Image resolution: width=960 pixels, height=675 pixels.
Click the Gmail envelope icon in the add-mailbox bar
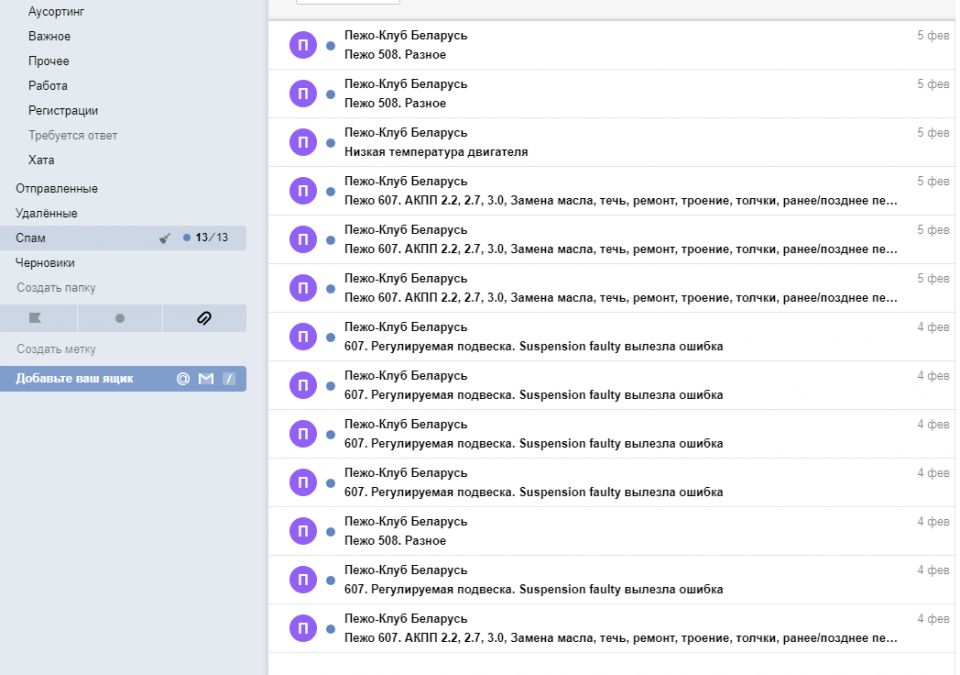click(206, 378)
